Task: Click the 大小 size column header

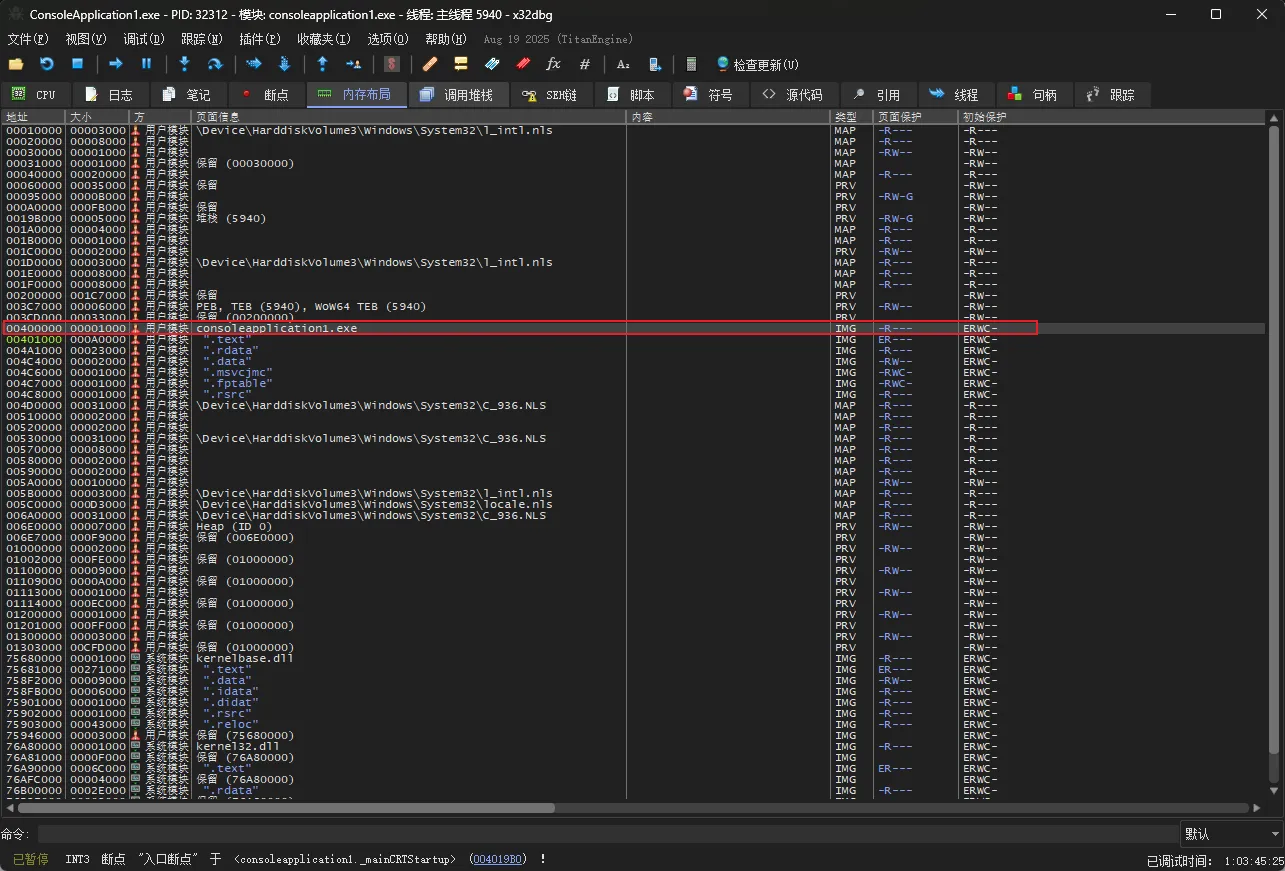Action: [97, 117]
